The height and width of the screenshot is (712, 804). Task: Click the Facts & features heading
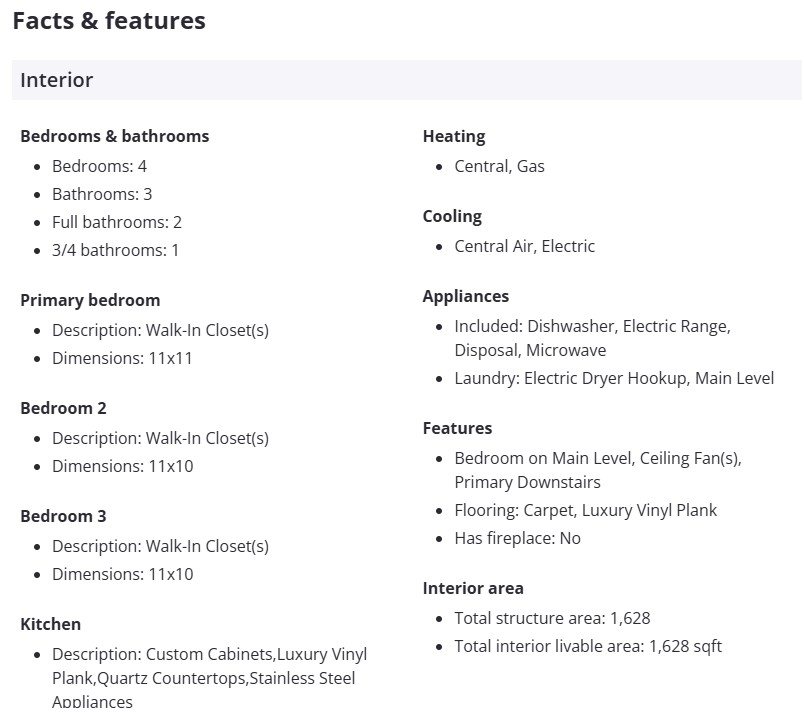(x=109, y=21)
